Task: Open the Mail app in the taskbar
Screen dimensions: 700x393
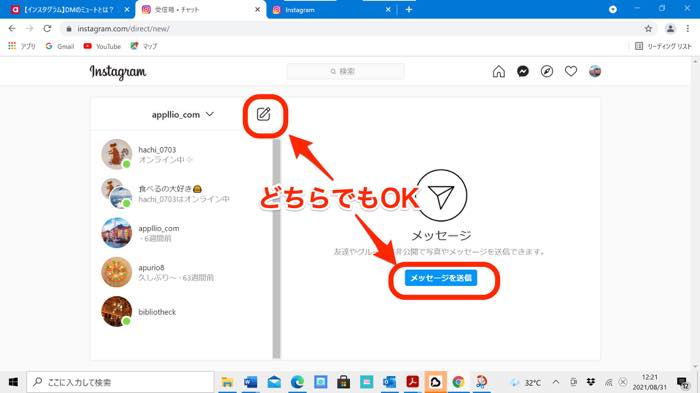Action: (x=274, y=382)
